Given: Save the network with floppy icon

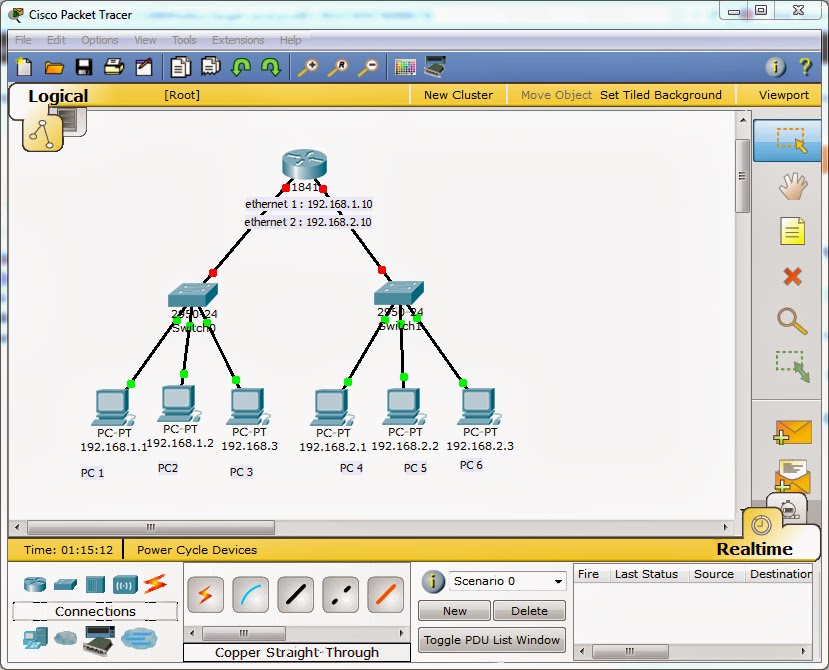Looking at the screenshot, I should coord(84,67).
